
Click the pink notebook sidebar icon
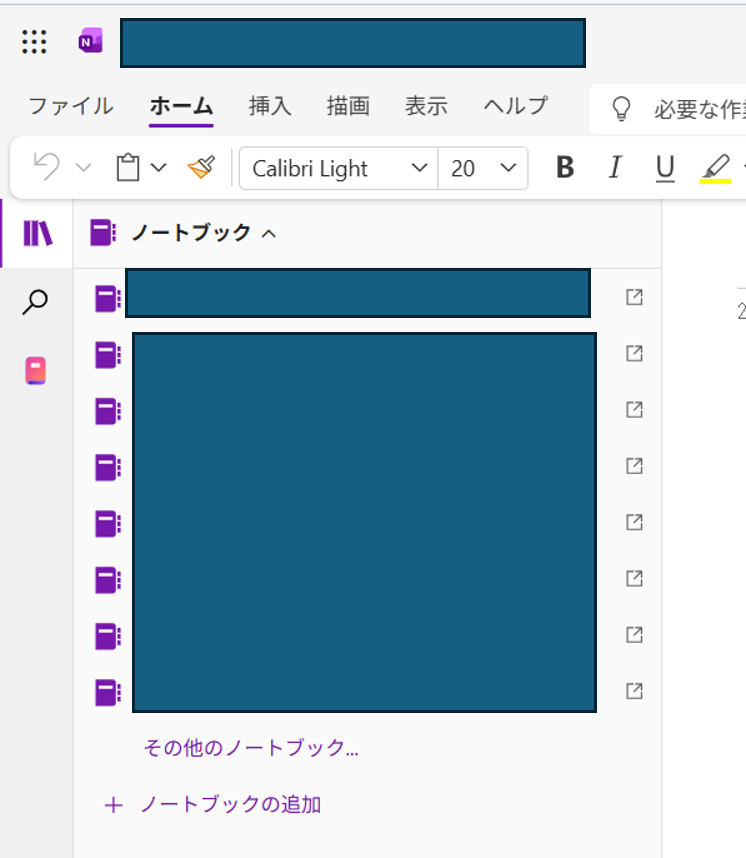(36, 370)
